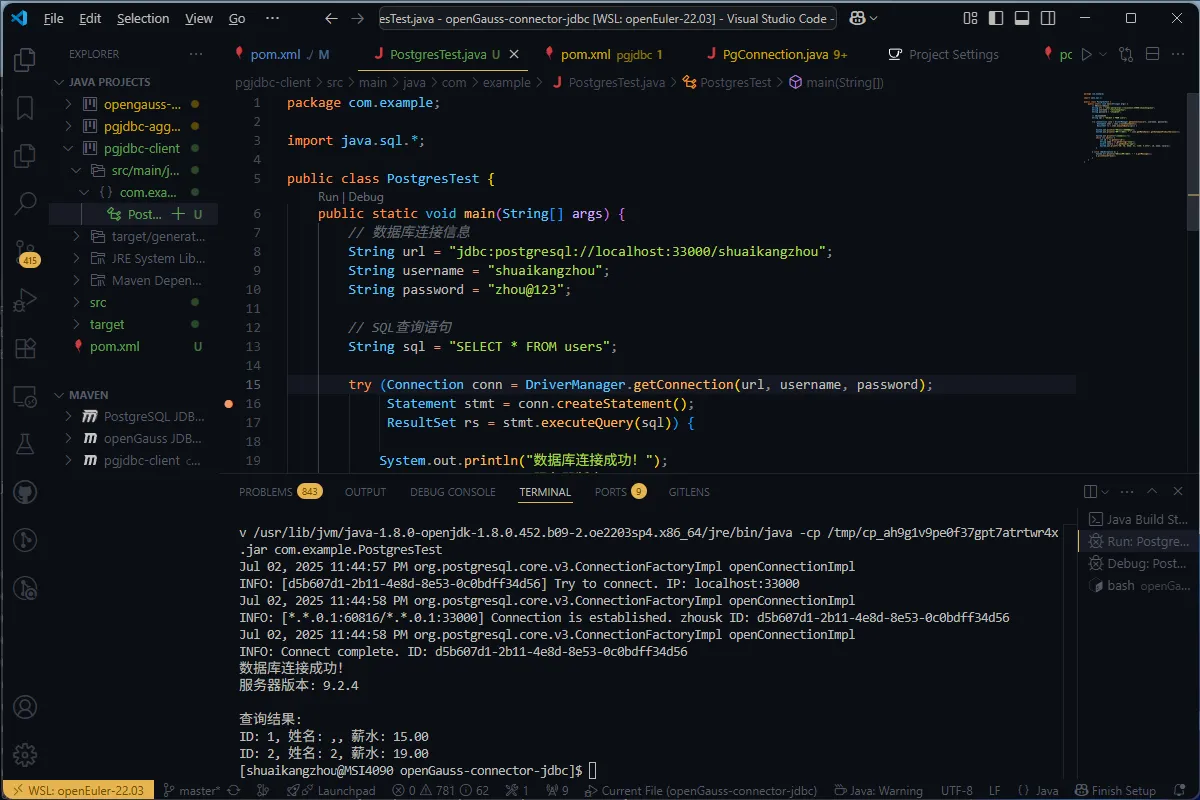Open Manage gear settings
The width and height of the screenshot is (1200, 800).
24,754
